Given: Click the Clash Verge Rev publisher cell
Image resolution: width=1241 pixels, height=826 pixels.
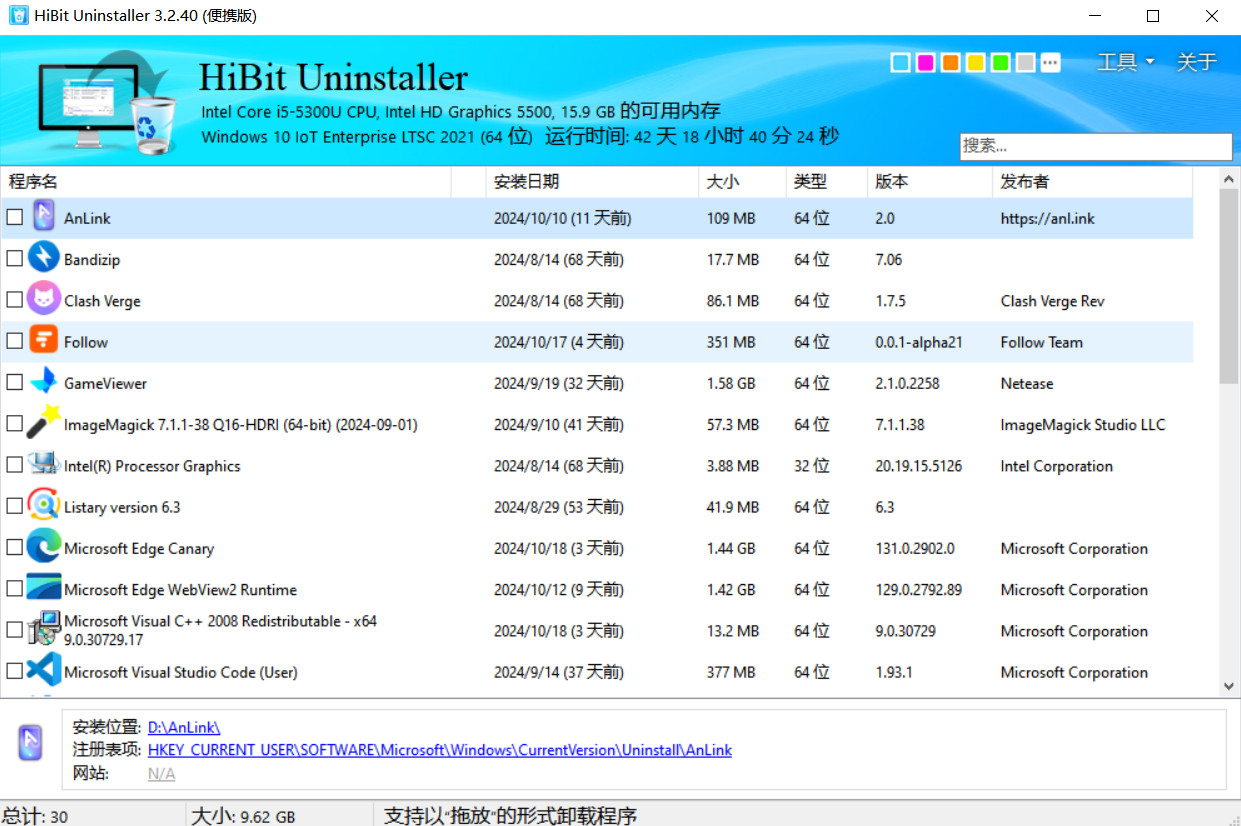Looking at the screenshot, I should pos(1052,301).
